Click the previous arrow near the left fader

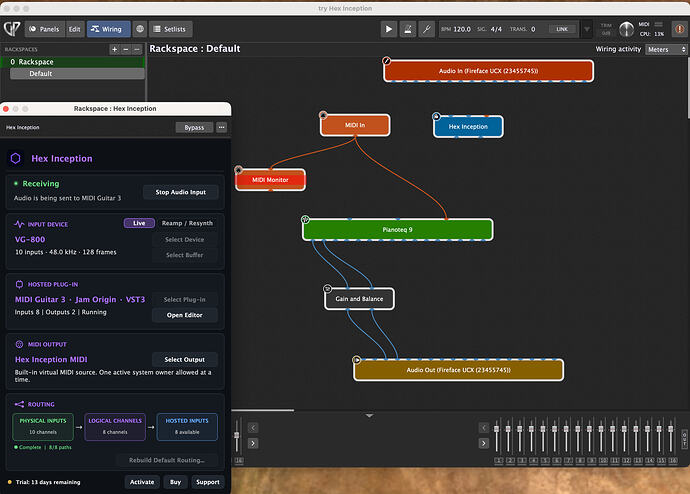[253, 428]
